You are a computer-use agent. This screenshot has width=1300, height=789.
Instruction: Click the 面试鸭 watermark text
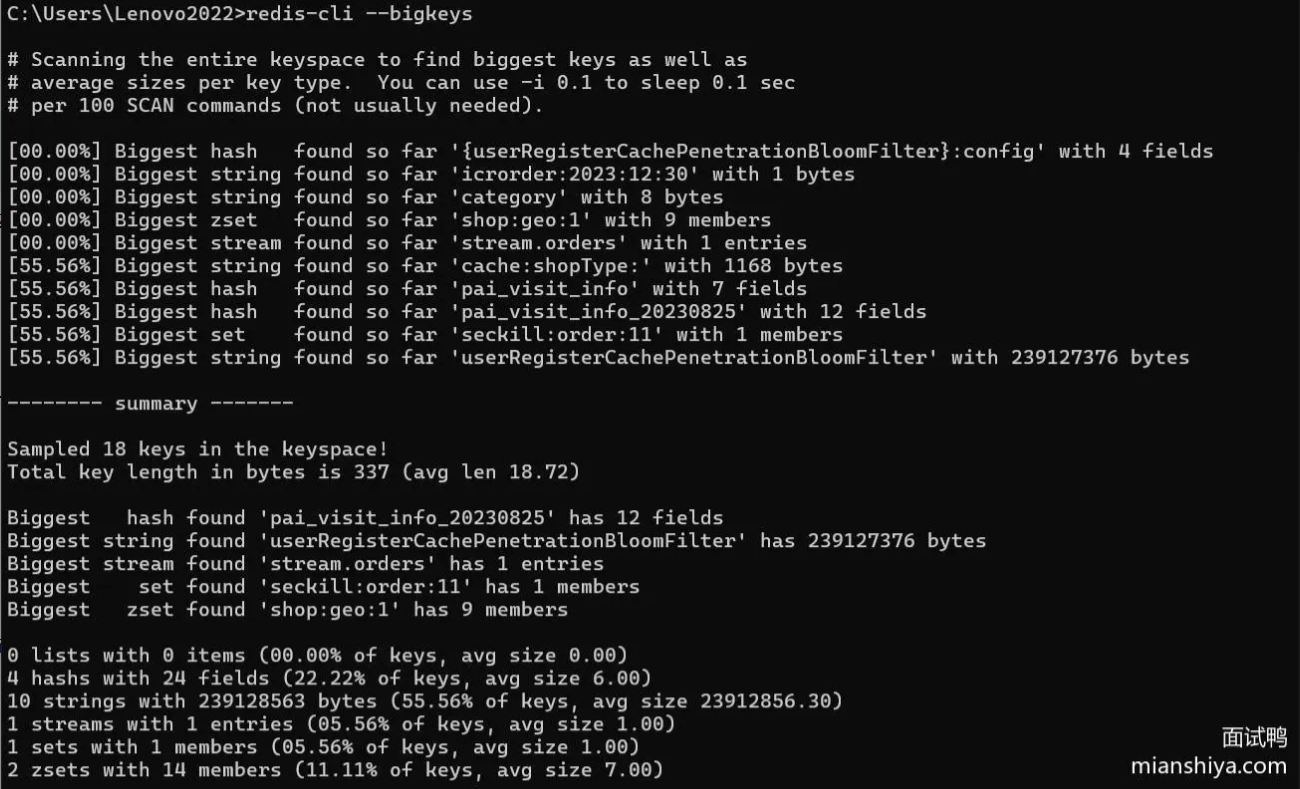point(1254,738)
